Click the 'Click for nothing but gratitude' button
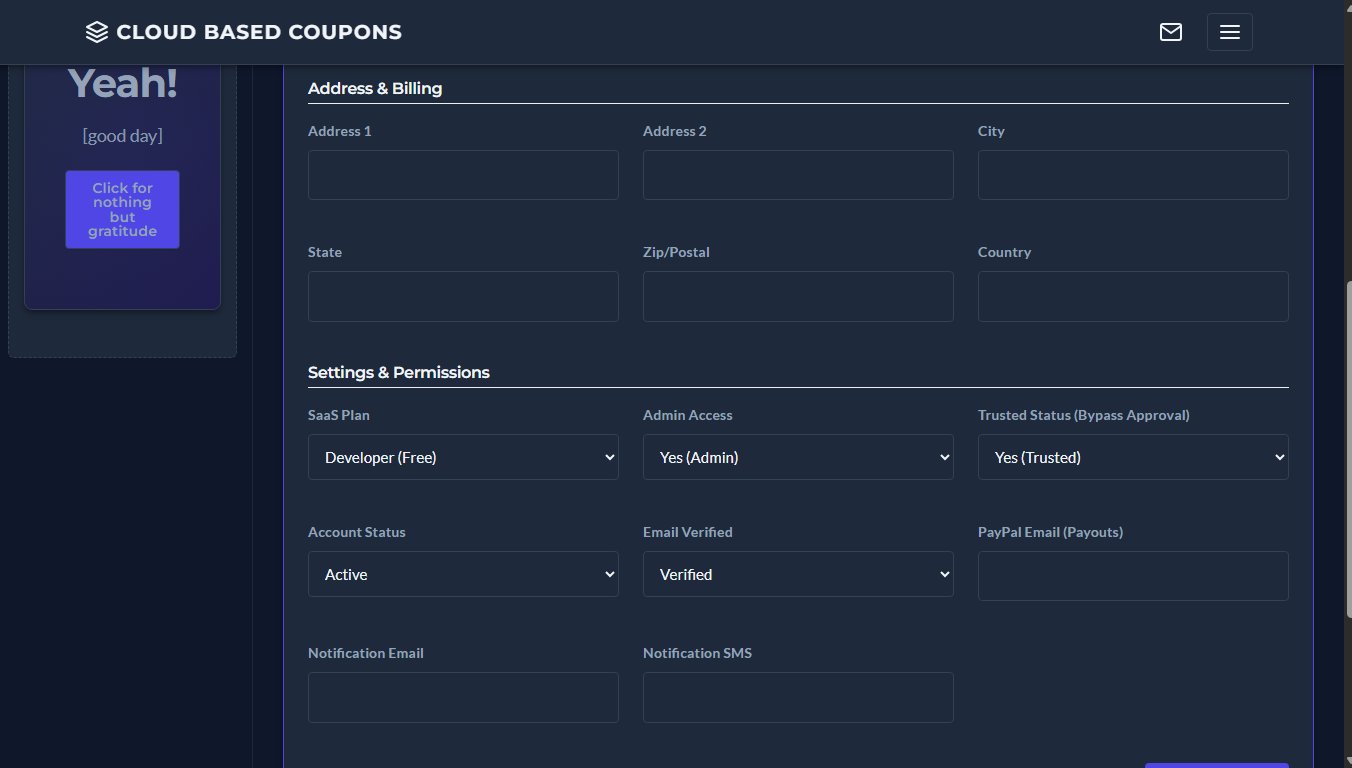The image size is (1352, 768). 122,209
